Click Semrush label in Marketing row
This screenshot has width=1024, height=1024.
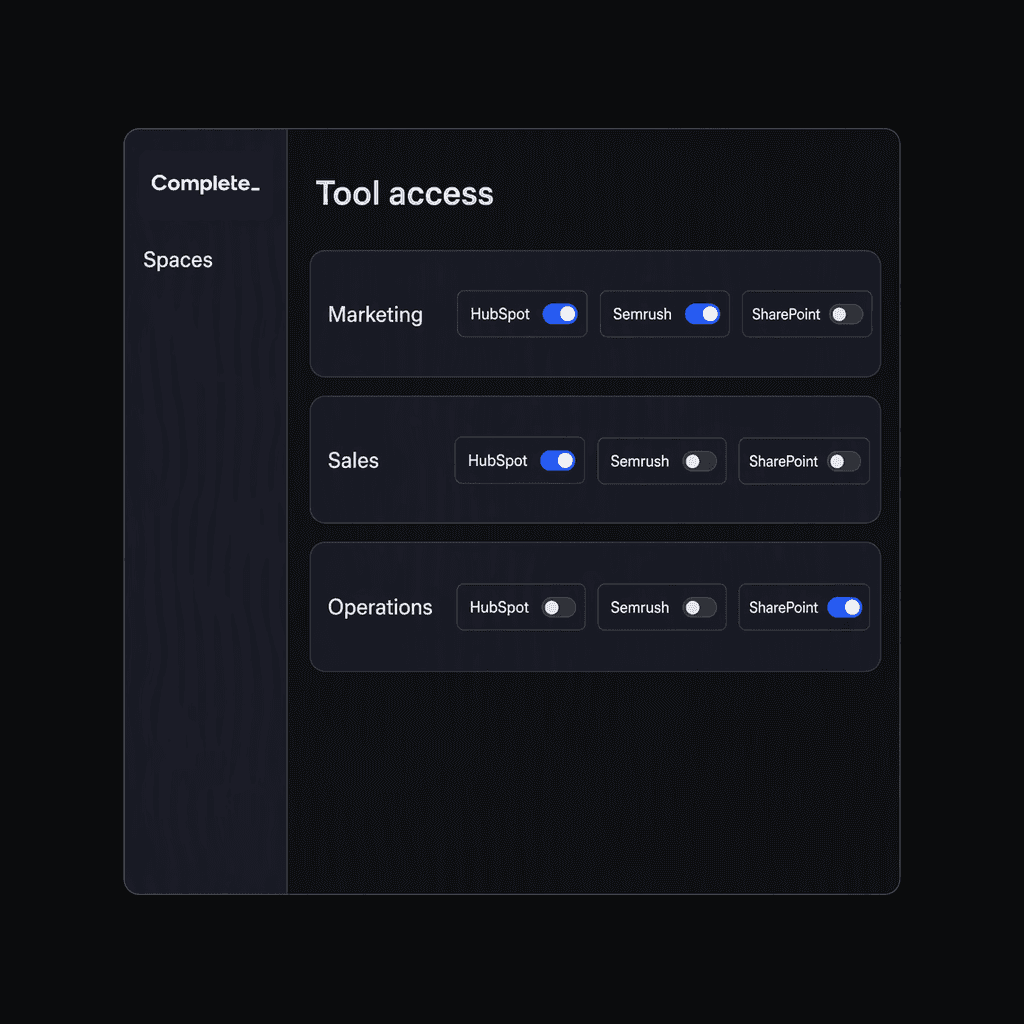pos(641,314)
